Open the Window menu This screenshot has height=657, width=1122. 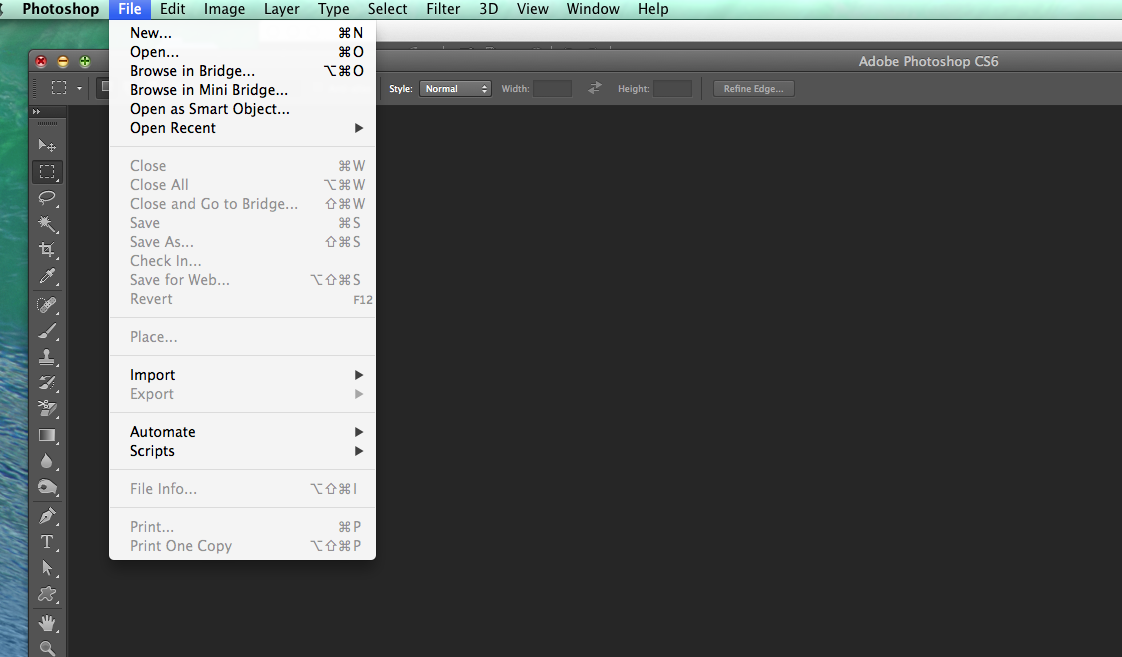(592, 9)
